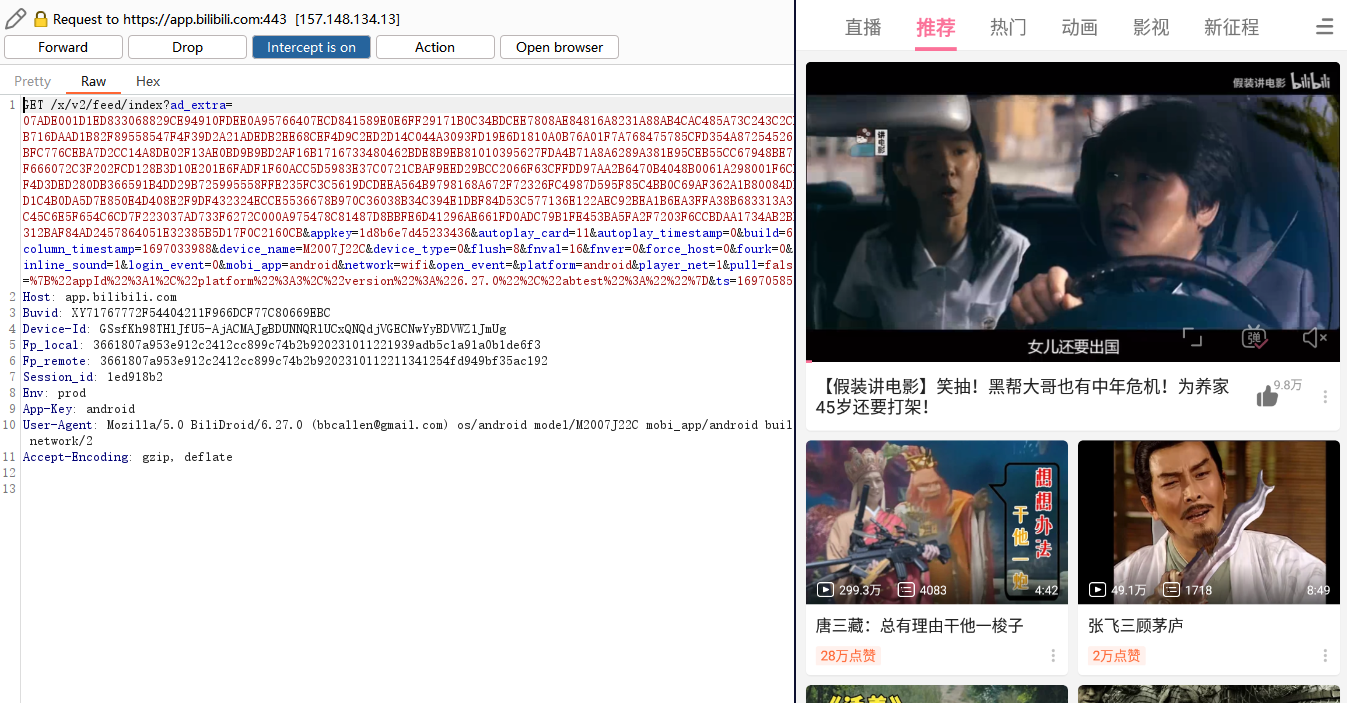Click the play-count icon beside 299.3万

[825, 590]
